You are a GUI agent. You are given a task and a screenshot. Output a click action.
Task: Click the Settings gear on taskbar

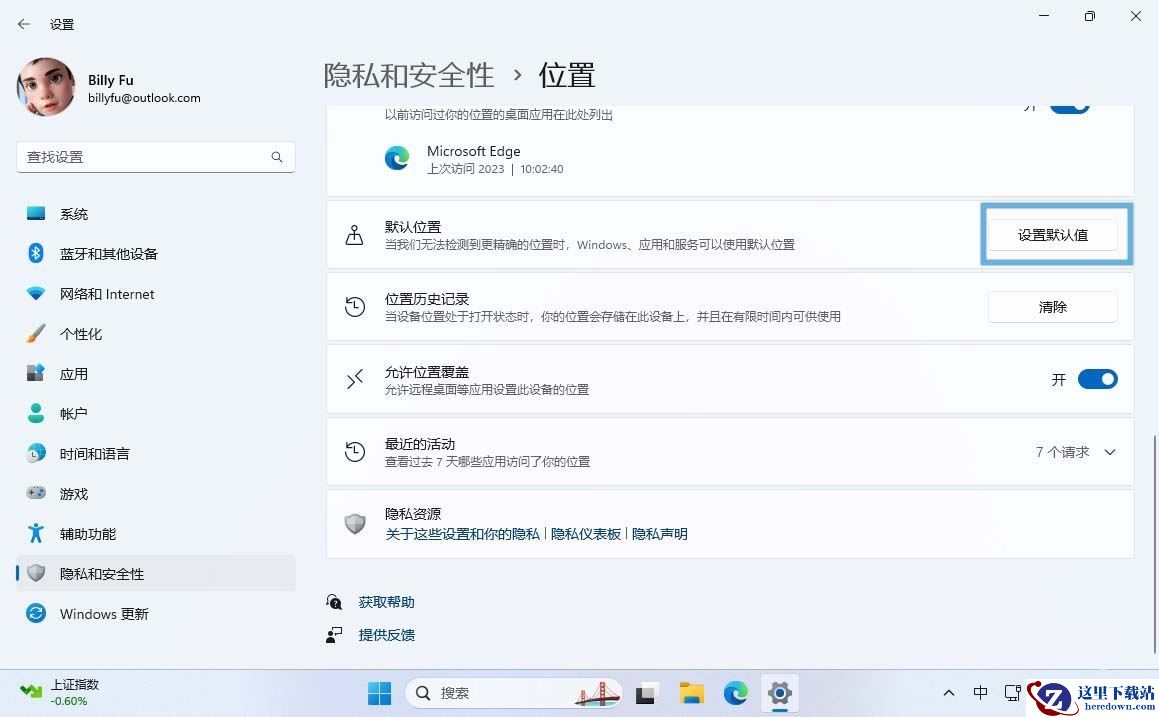pos(780,693)
